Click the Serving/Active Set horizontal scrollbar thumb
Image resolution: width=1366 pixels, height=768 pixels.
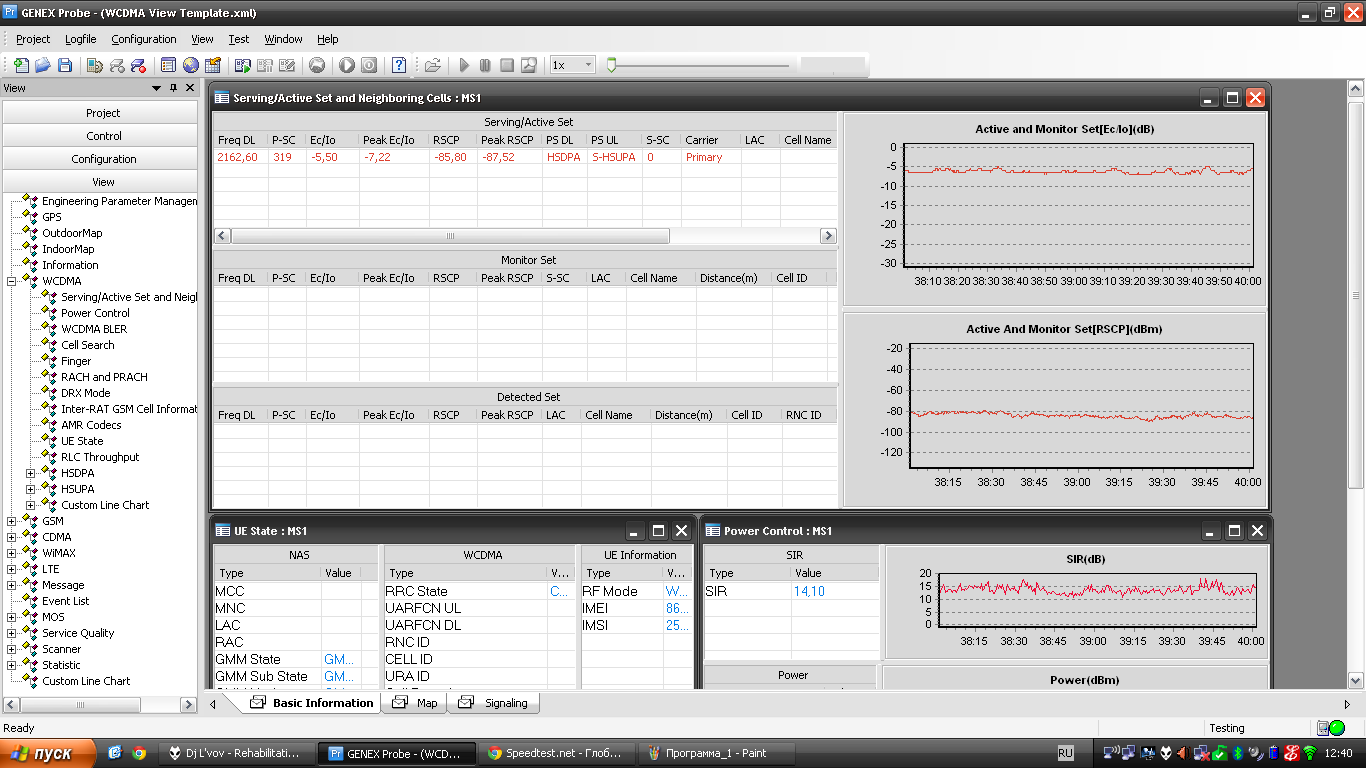point(450,236)
